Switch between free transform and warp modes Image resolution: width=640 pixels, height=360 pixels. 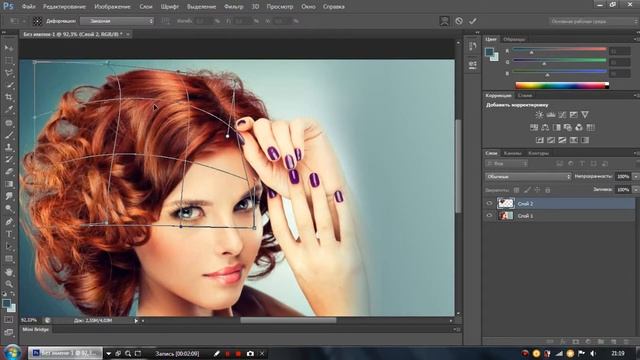tap(444, 21)
